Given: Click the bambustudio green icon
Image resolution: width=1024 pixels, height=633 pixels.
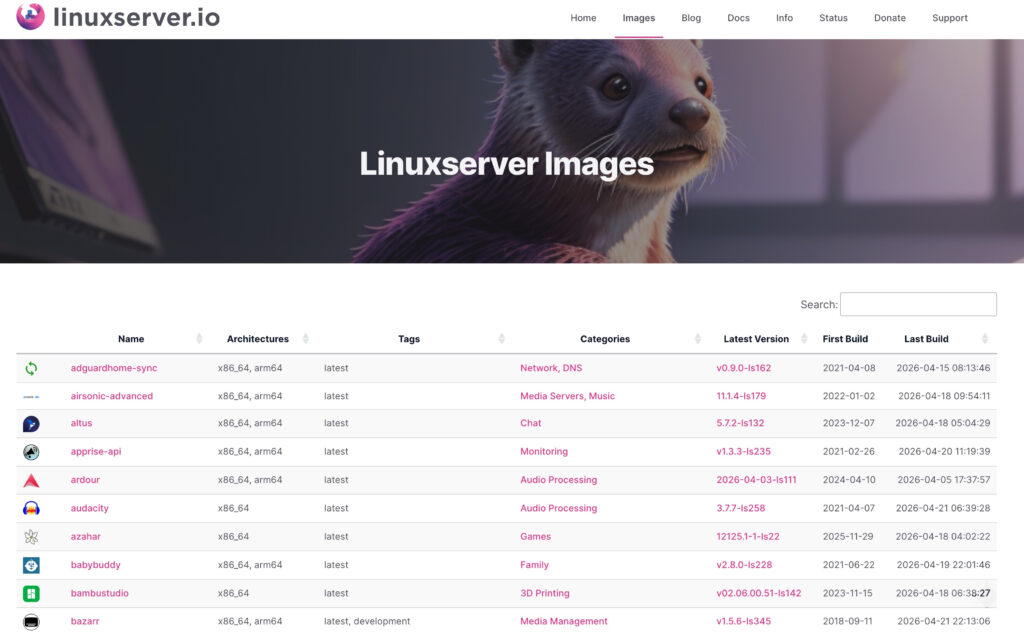Looking at the screenshot, I should click(x=31, y=593).
